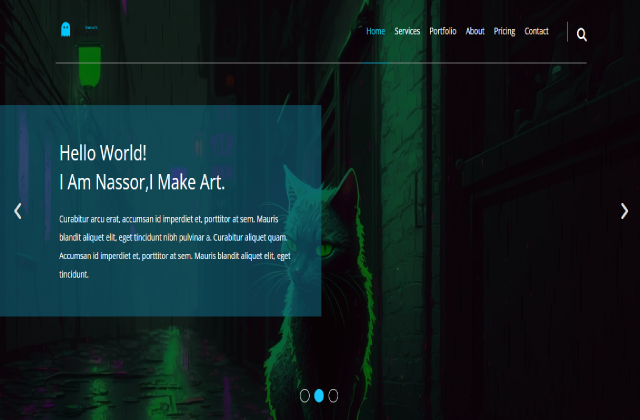Open the Home menu item
The height and width of the screenshot is (420, 640).
pyautogui.click(x=376, y=31)
